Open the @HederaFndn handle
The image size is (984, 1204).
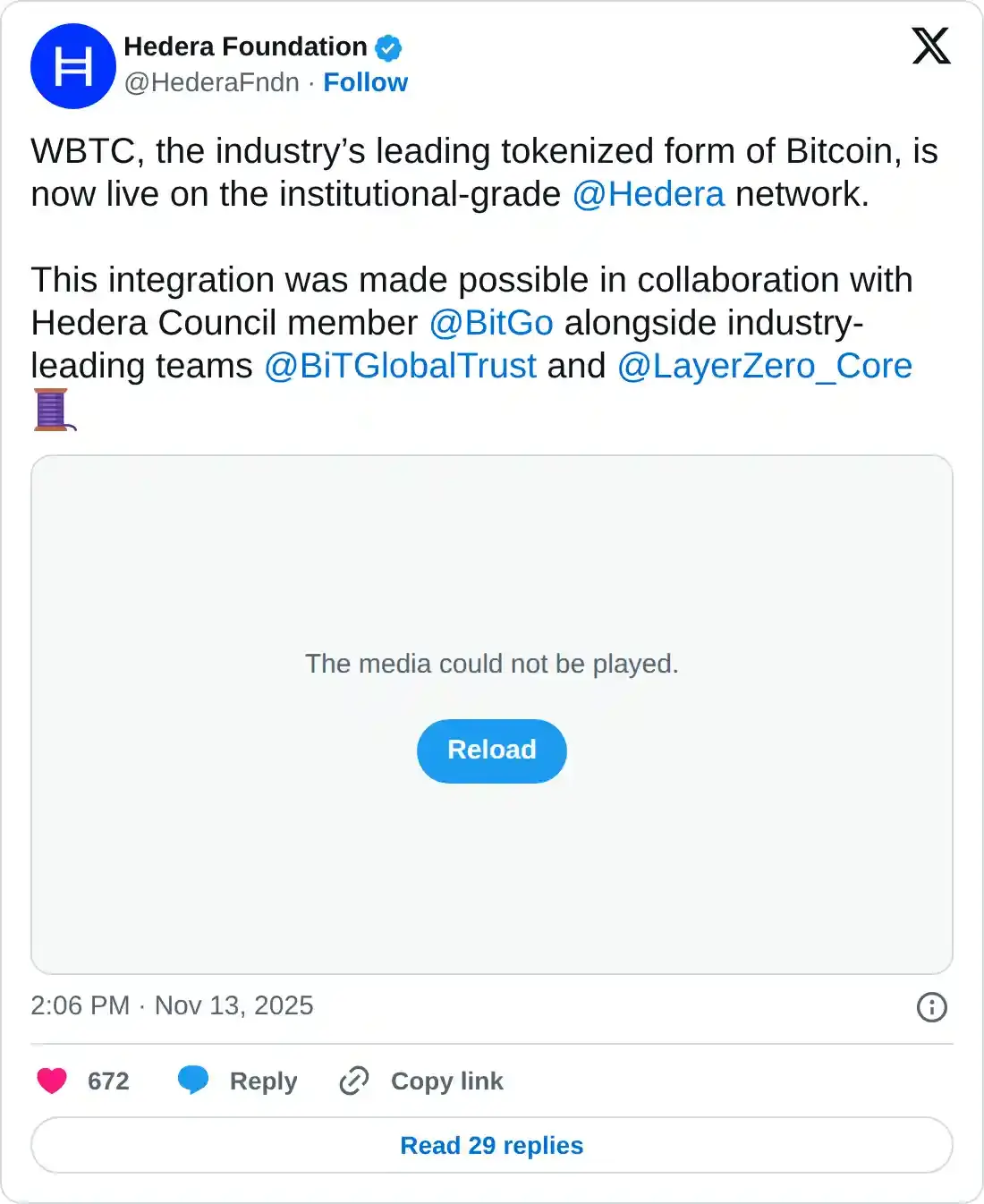(212, 82)
